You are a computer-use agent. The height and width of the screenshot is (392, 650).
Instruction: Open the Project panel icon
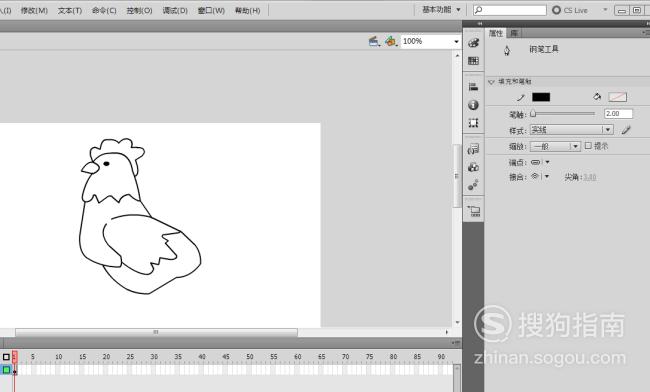pyautogui.click(x=473, y=211)
